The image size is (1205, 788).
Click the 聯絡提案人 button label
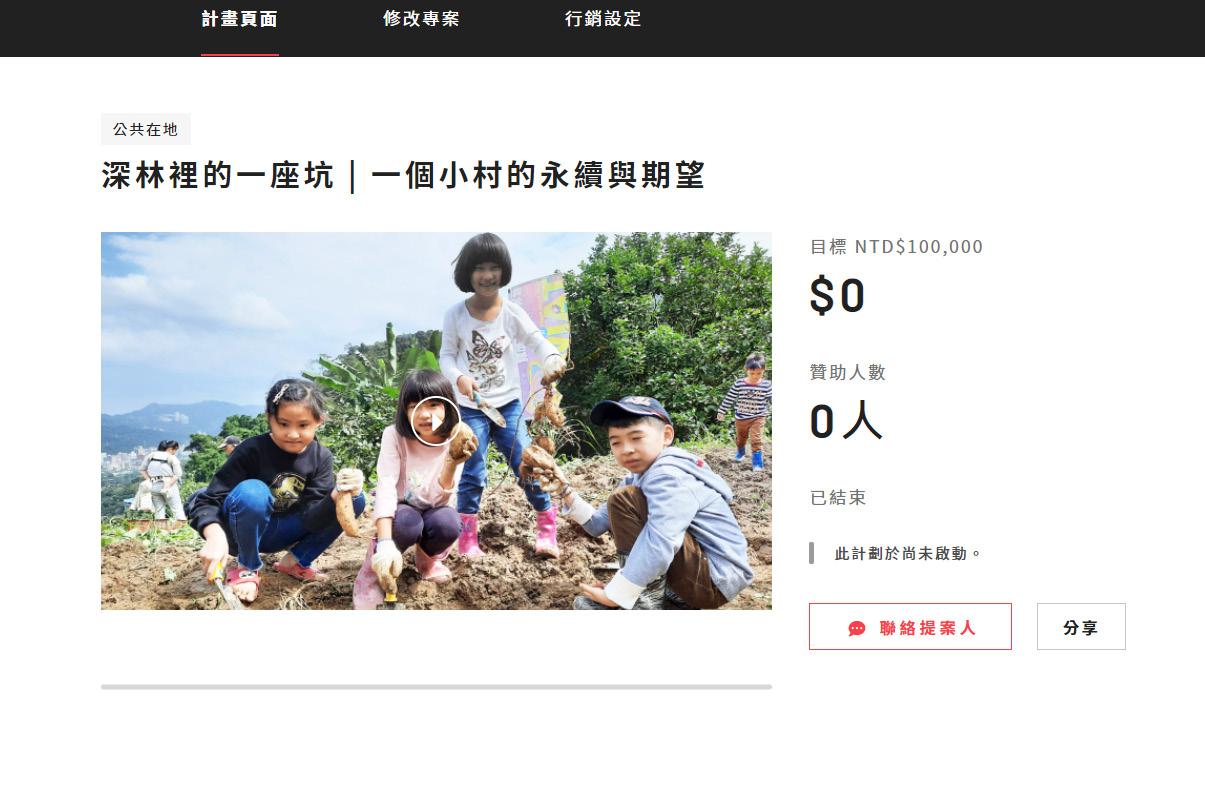click(927, 628)
